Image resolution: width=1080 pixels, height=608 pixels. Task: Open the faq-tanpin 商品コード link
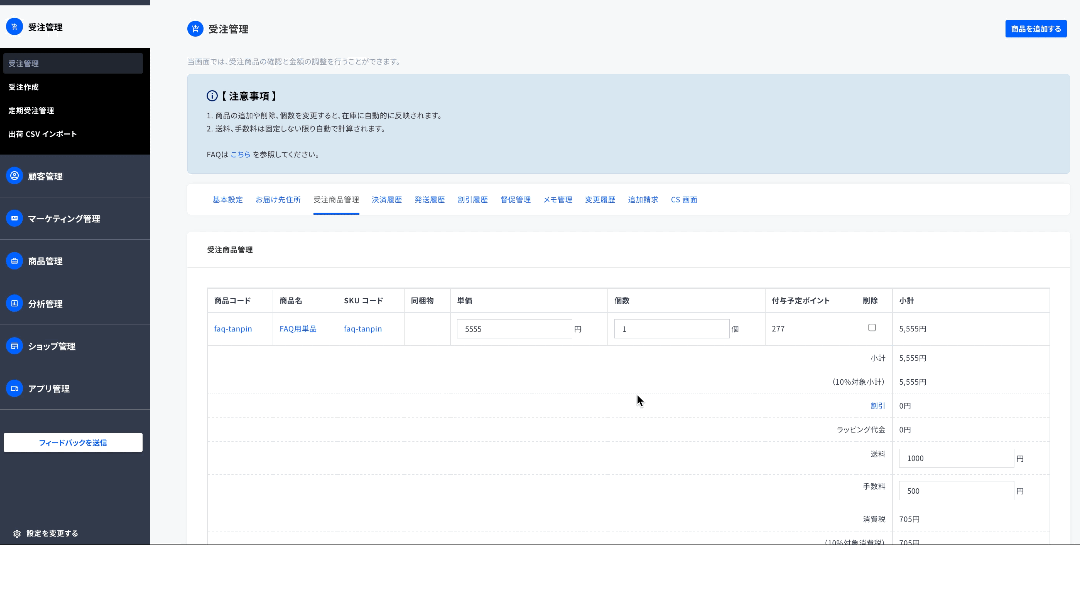click(233, 329)
